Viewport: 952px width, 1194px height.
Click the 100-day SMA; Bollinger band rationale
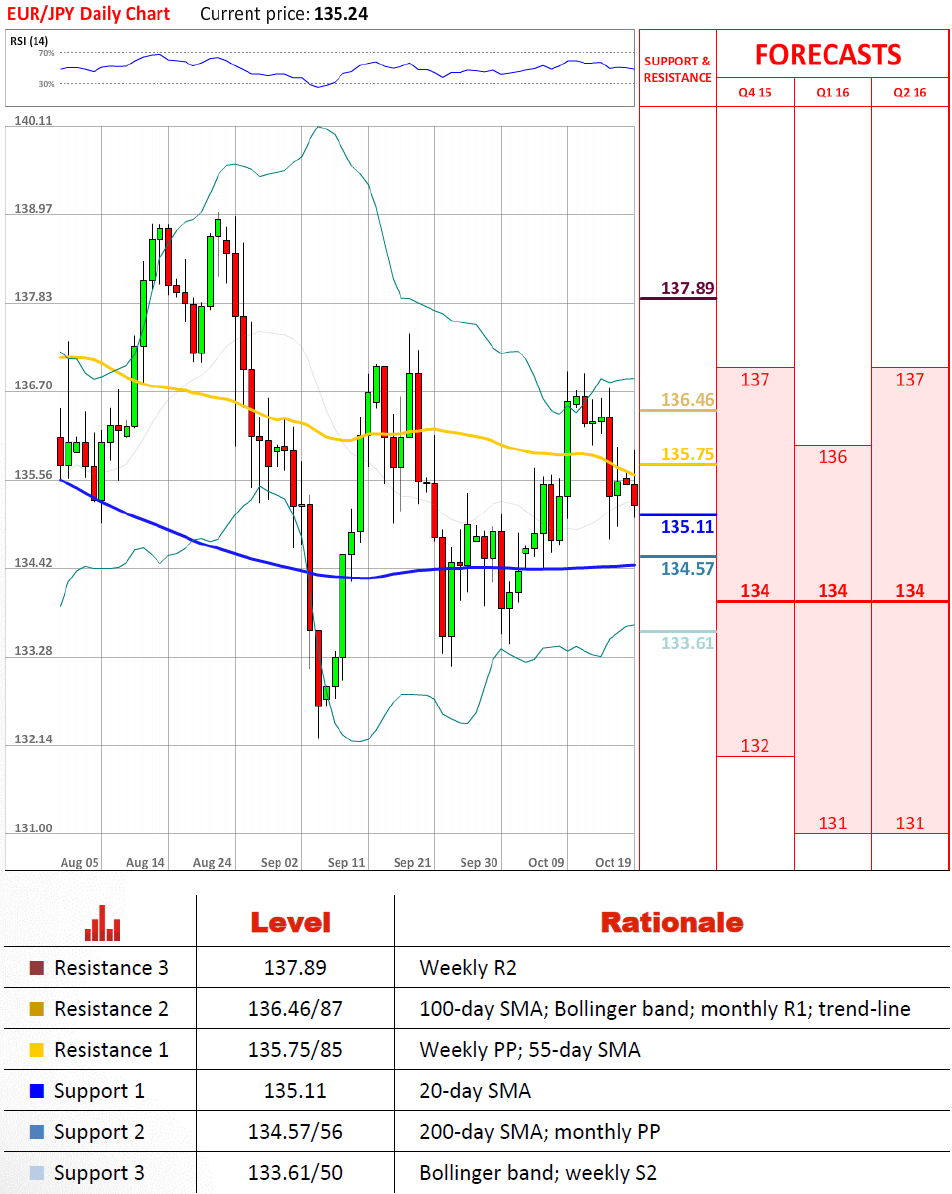click(x=665, y=1009)
